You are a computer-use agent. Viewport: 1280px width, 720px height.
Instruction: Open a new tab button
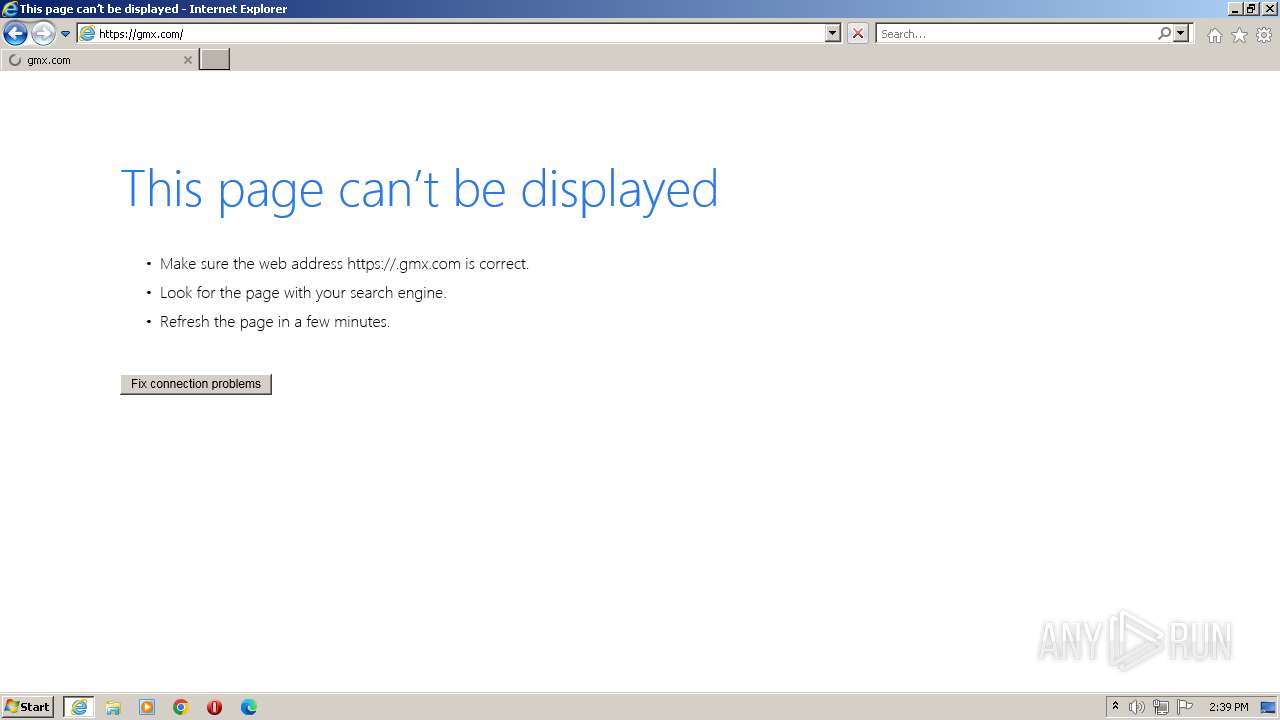coord(214,60)
